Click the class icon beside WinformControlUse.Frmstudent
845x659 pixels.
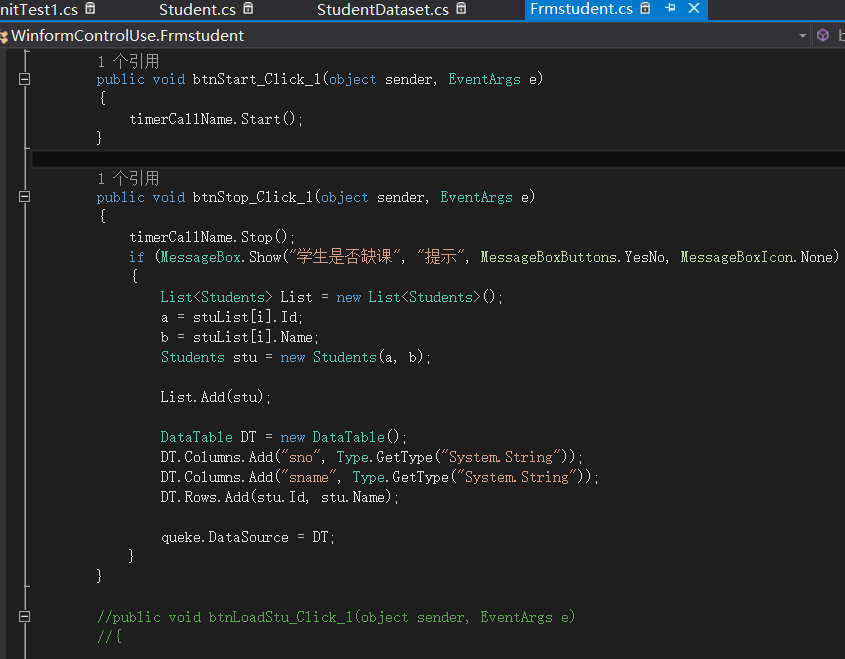[4, 36]
